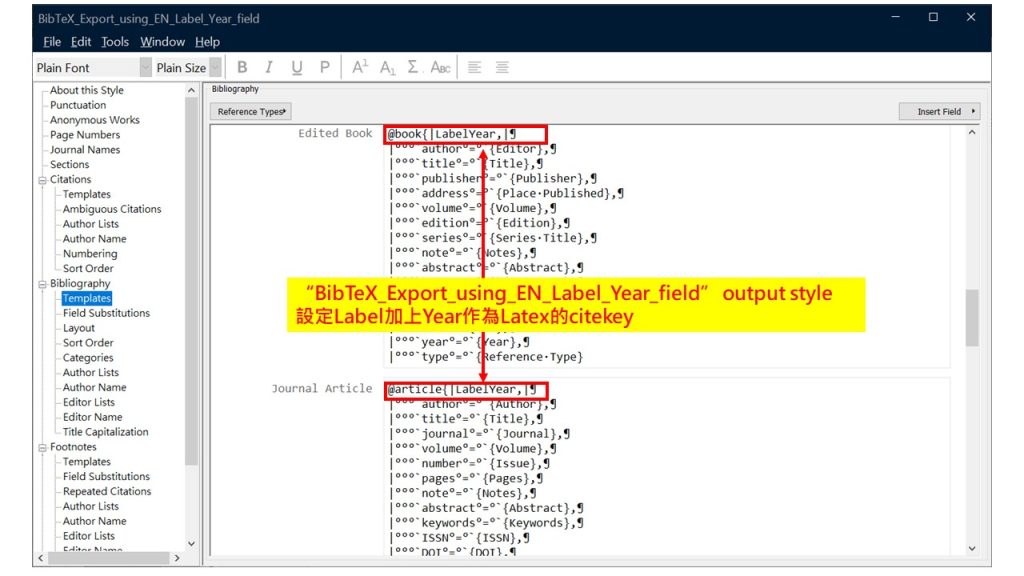Select Author Name under Citations

pos(95,239)
